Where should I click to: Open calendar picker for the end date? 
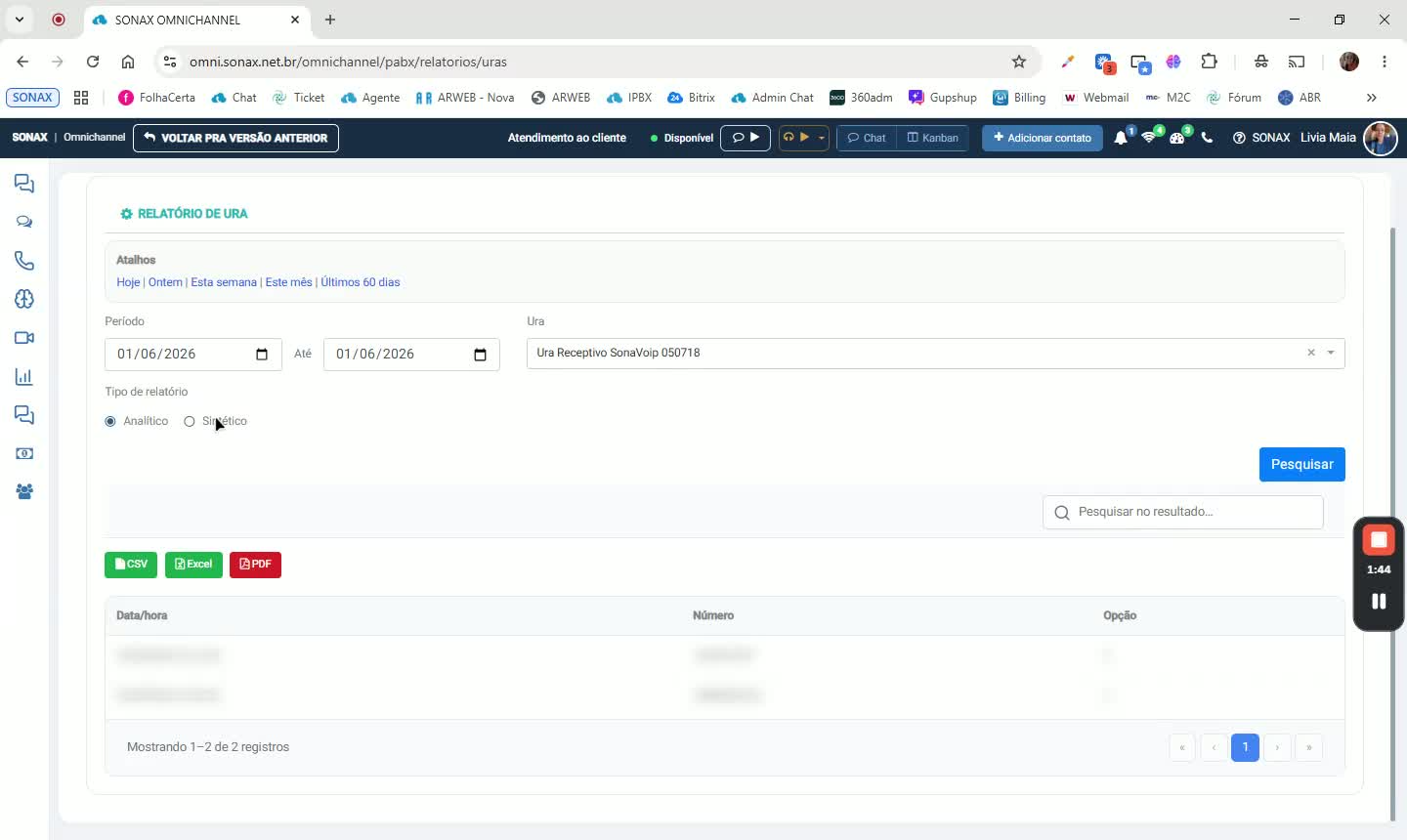click(480, 354)
